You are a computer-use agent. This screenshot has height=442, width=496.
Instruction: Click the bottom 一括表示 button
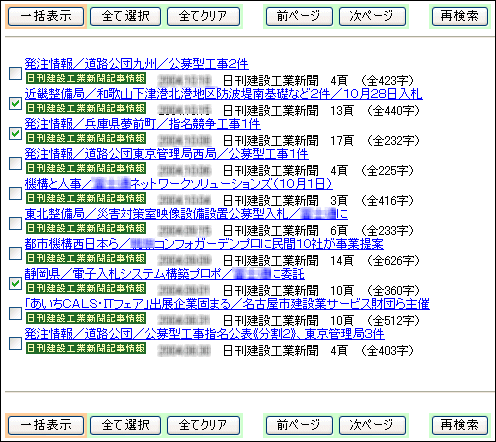[46, 426]
